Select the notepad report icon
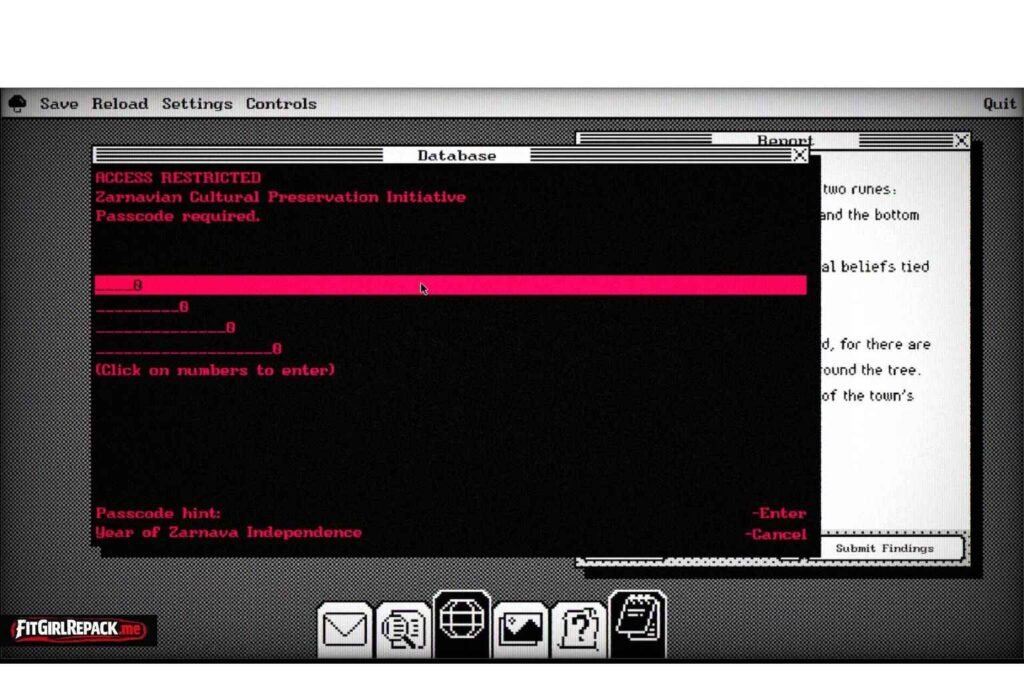The width and height of the screenshot is (1024, 683). coord(637,621)
